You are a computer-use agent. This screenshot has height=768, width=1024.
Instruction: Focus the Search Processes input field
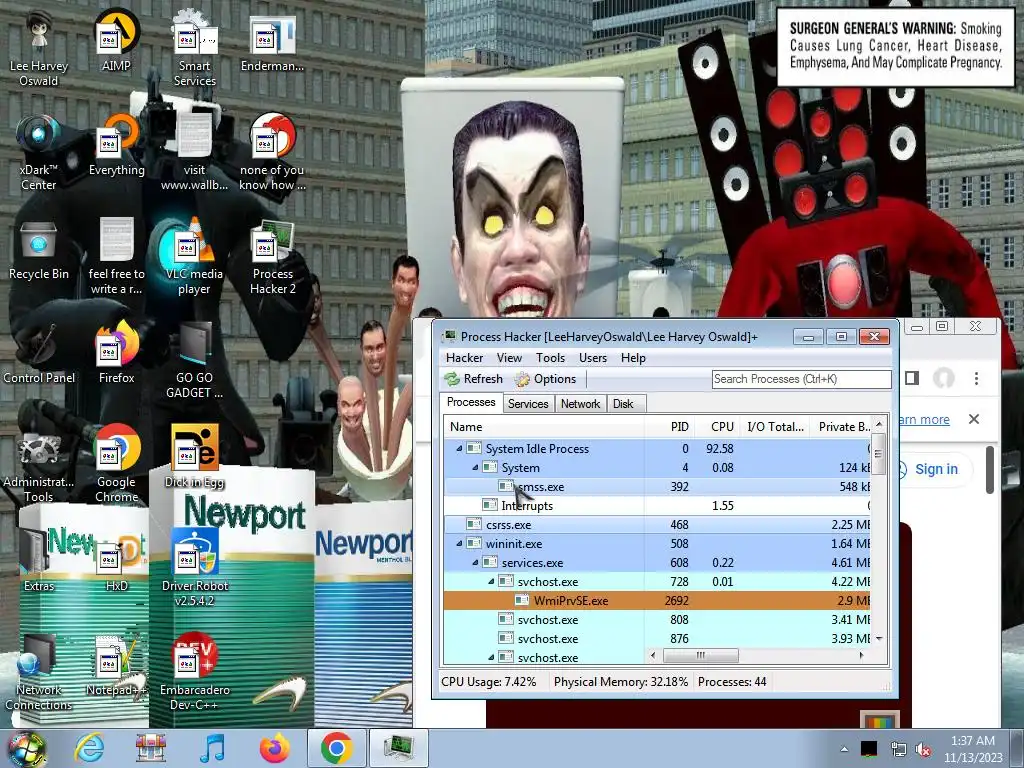[801, 379]
